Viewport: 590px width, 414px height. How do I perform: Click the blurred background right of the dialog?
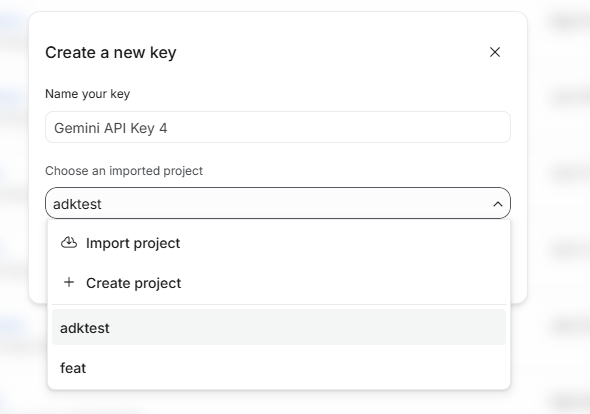[559, 207]
